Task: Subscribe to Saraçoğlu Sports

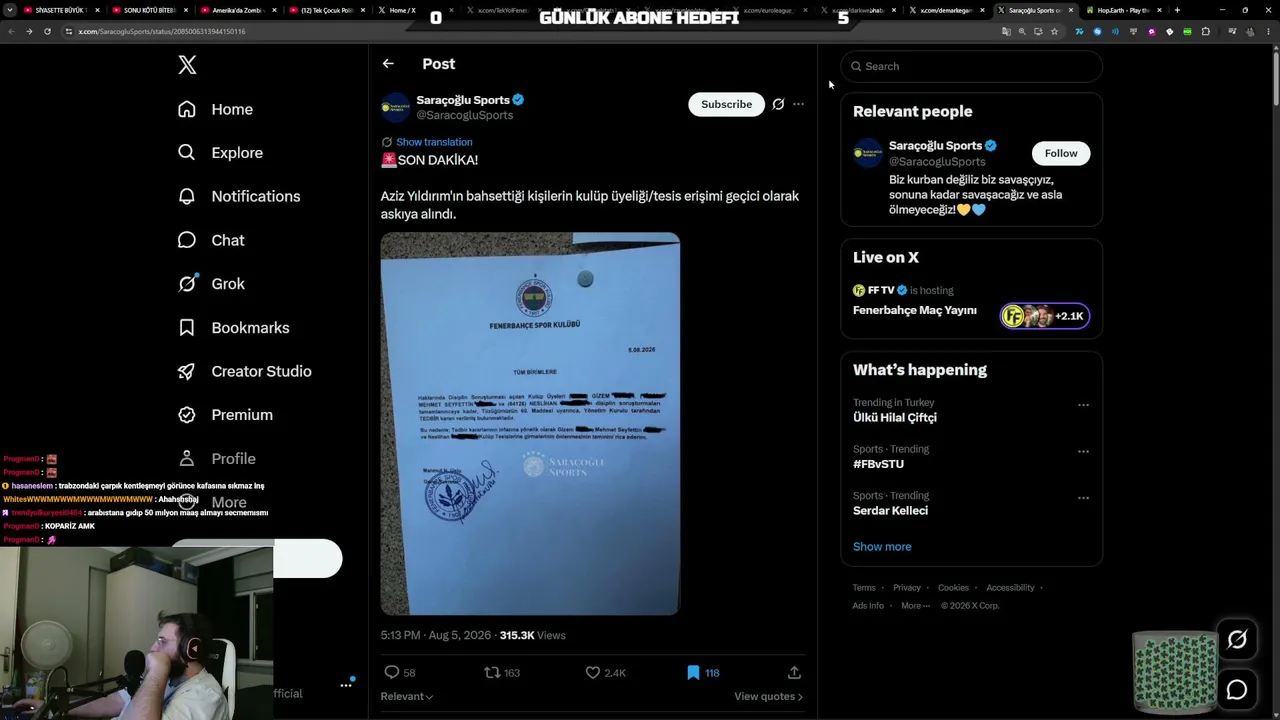Action: pos(726,104)
